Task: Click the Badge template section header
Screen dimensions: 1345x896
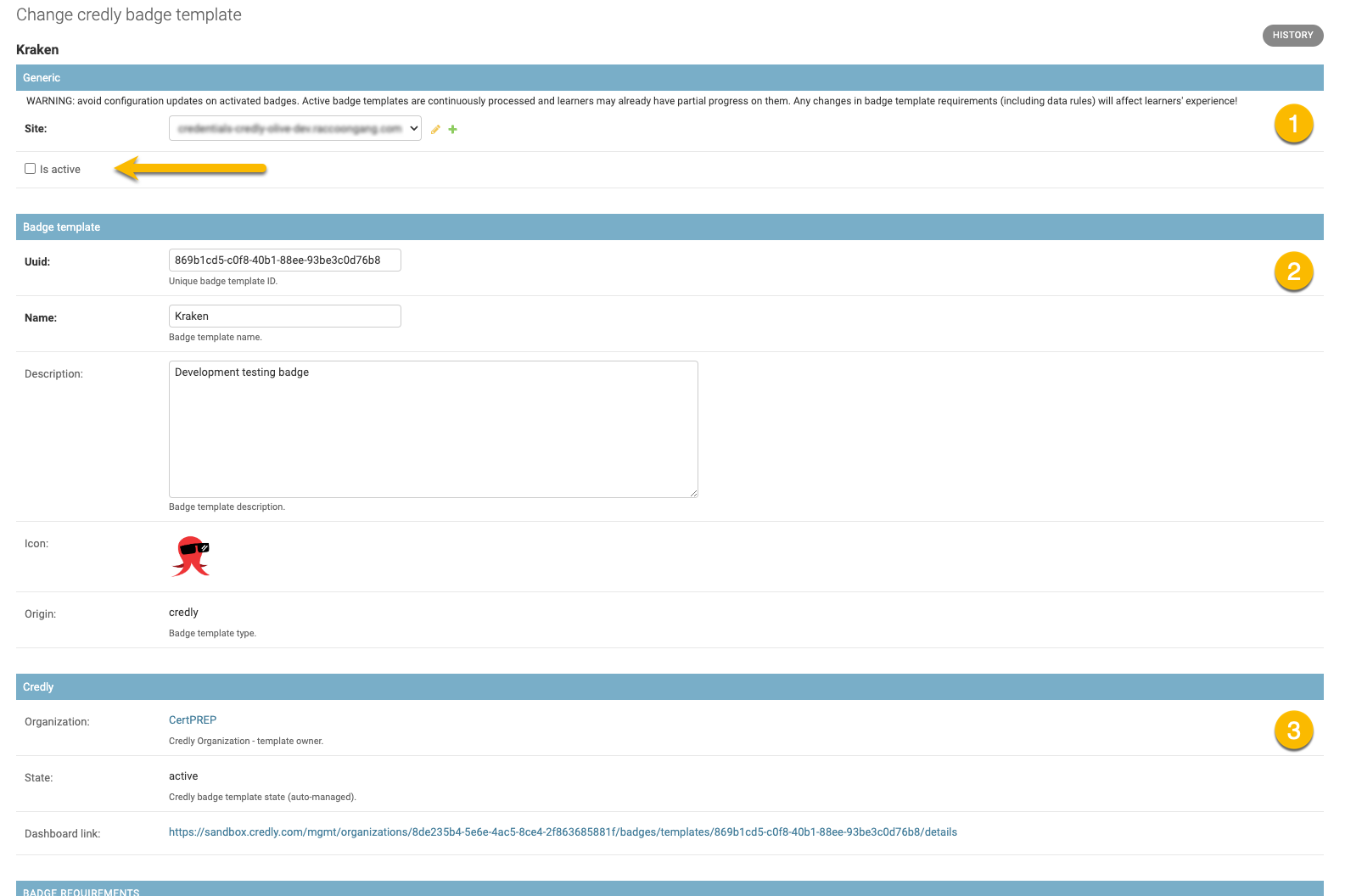Action: tap(62, 227)
